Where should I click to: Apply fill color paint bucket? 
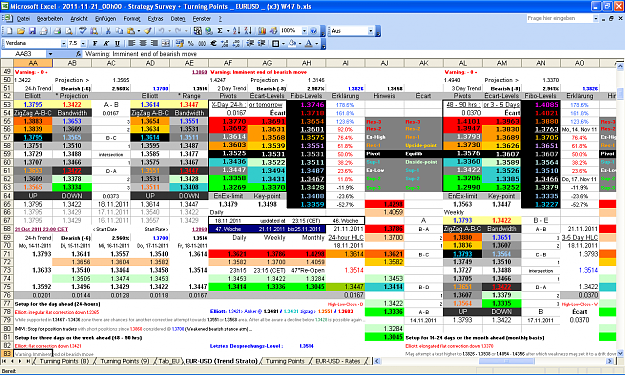tap(292, 43)
